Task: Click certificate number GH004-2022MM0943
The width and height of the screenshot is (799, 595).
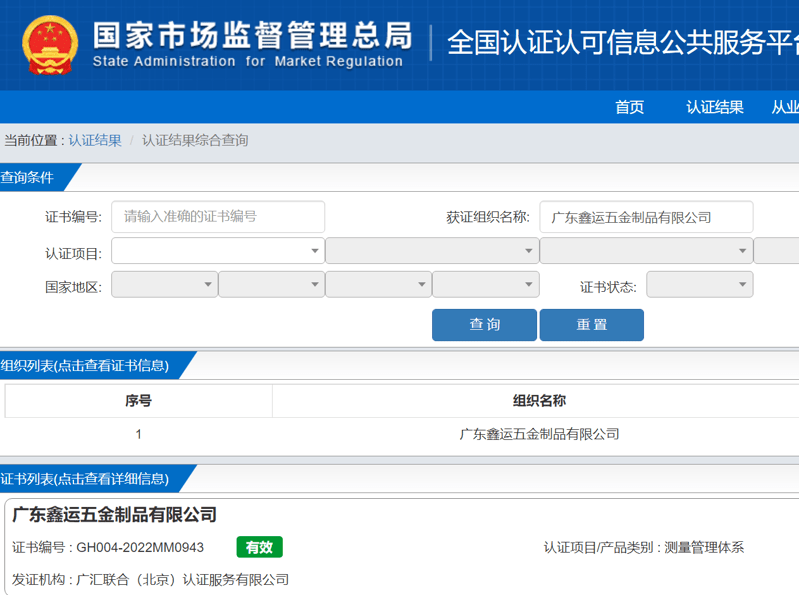Action: [x=140, y=548]
